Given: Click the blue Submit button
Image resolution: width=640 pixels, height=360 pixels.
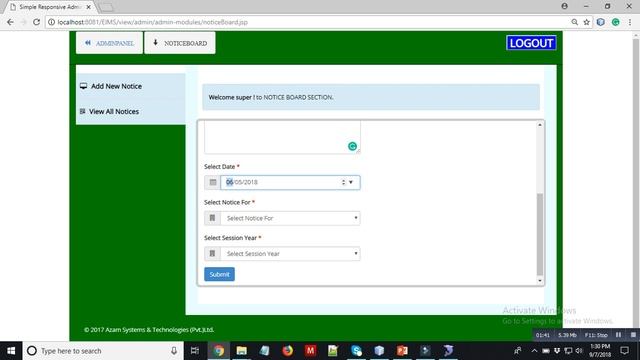Looking at the screenshot, I should tap(219, 274).
